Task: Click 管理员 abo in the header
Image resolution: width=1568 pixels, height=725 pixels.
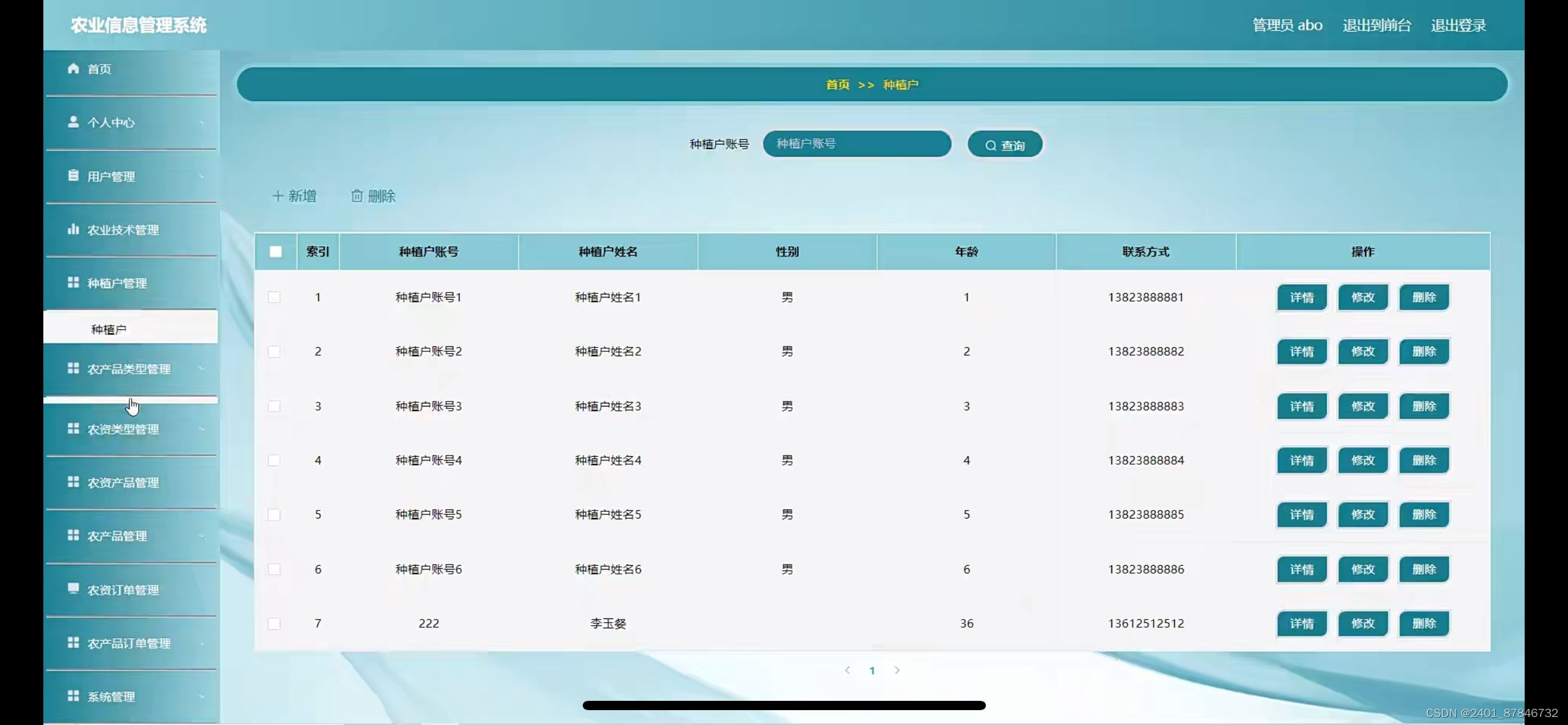Action: pyautogui.click(x=1287, y=25)
